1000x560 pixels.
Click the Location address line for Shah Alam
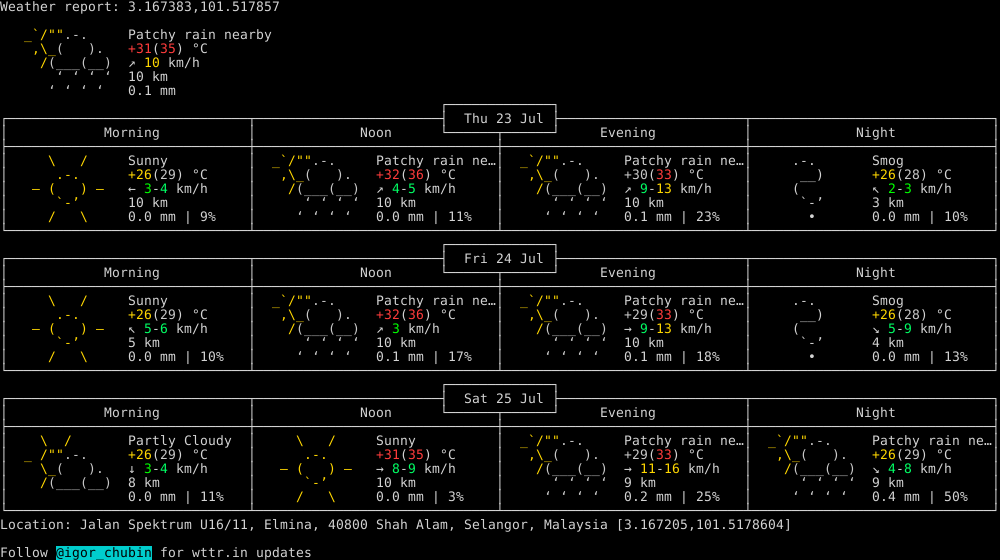(x=395, y=525)
